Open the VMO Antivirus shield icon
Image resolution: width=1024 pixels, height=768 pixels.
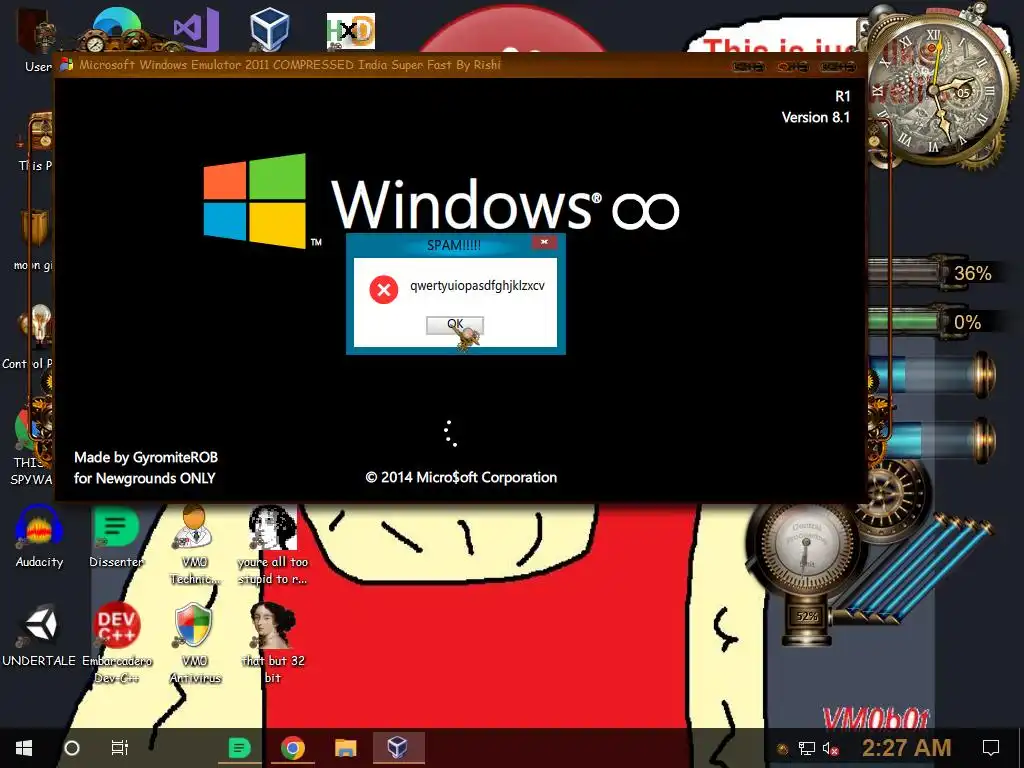195,643
